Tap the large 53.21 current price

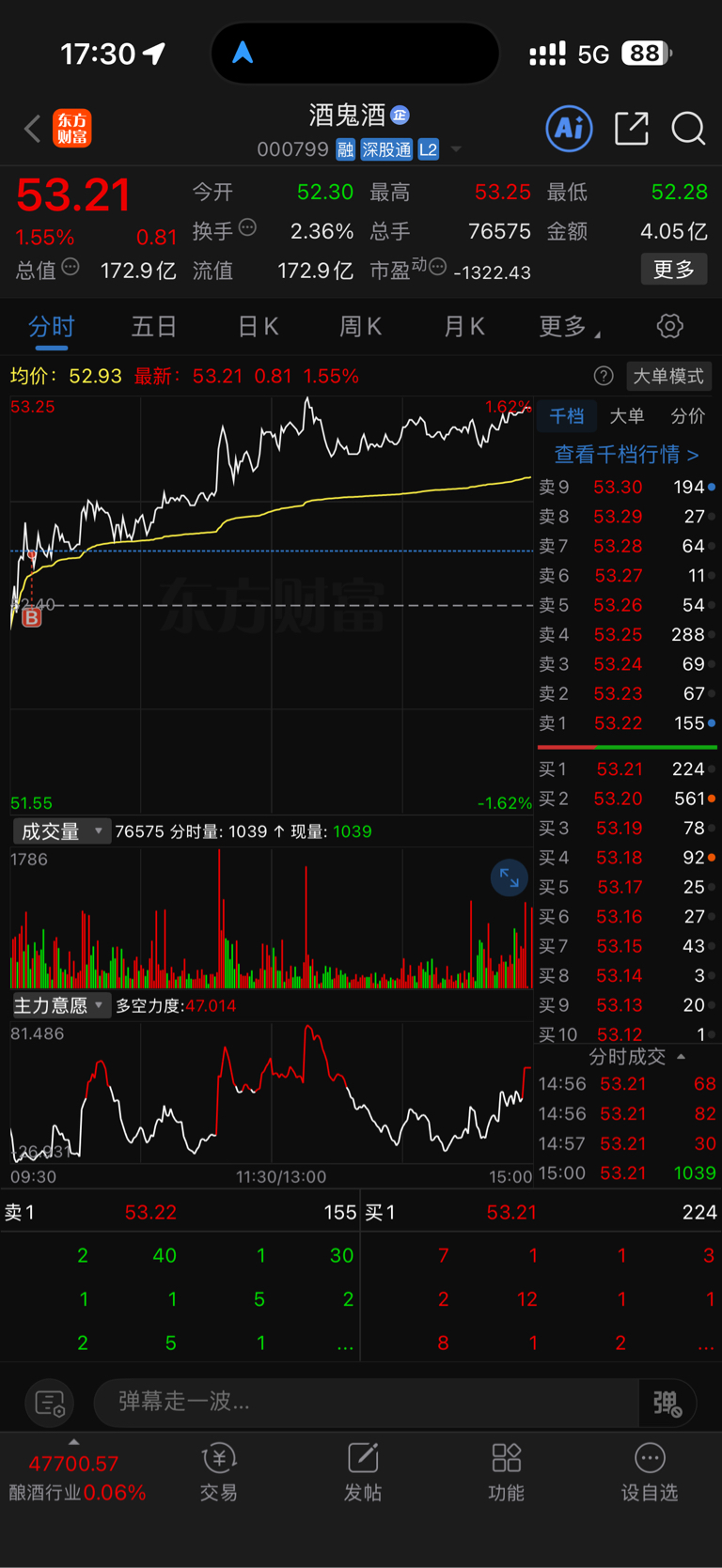(x=73, y=195)
